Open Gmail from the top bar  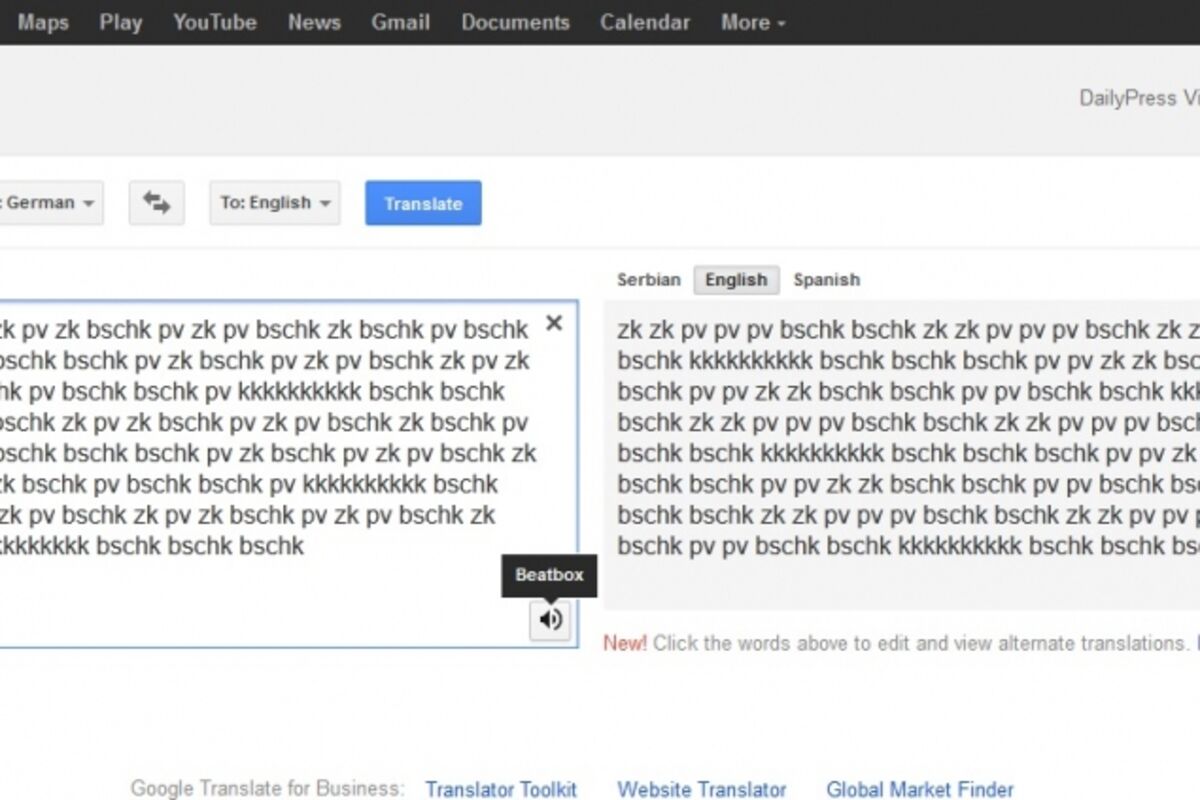pos(400,22)
